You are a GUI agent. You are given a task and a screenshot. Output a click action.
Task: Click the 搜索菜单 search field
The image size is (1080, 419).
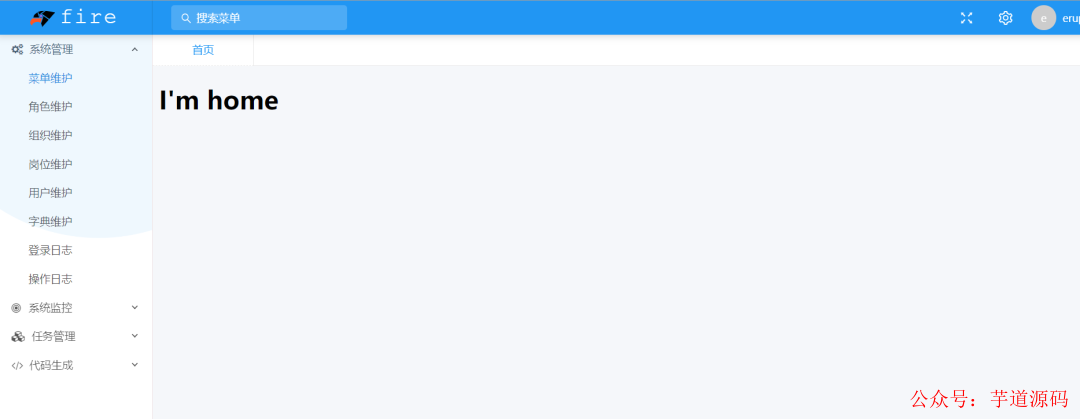coord(259,18)
